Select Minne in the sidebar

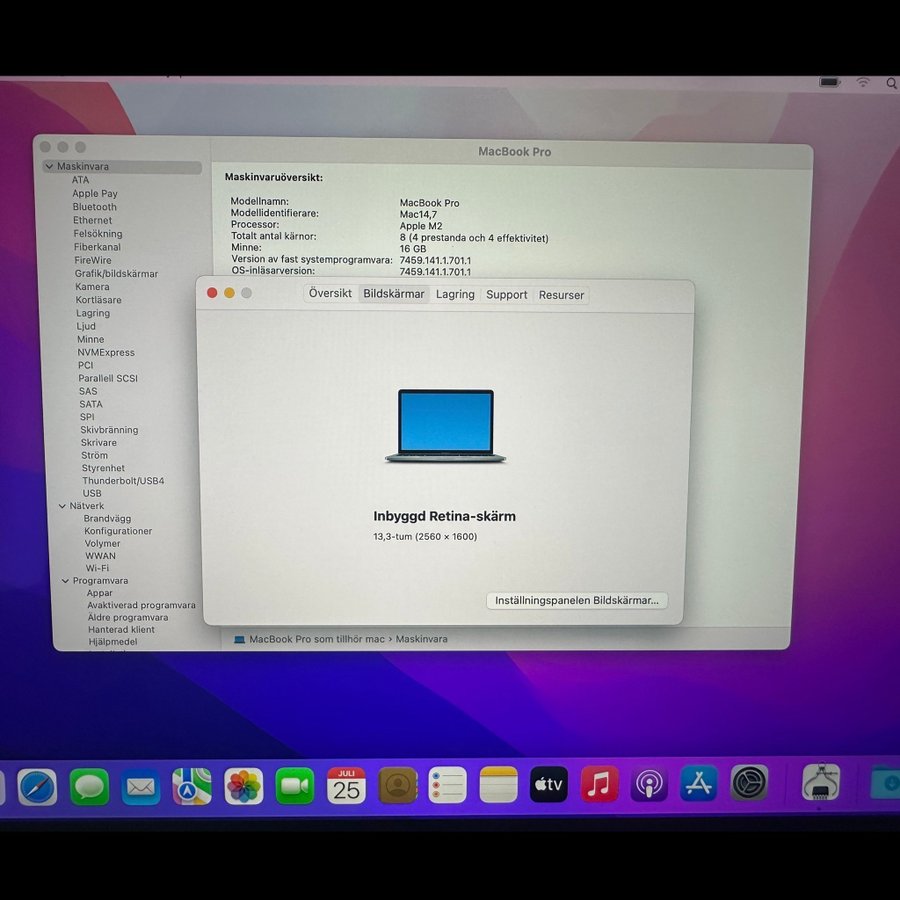91,339
